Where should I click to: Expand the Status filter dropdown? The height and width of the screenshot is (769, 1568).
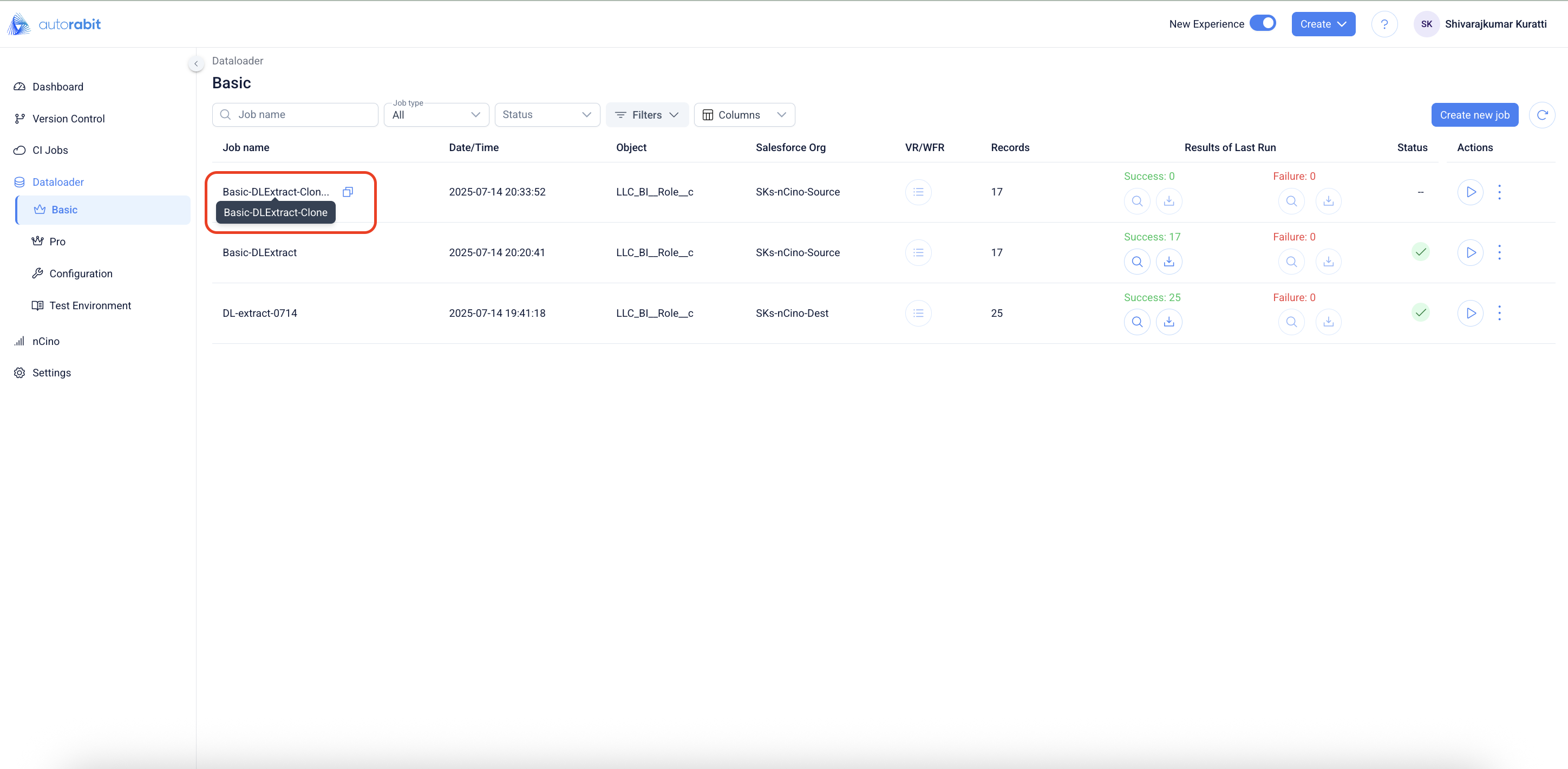[547, 115]
